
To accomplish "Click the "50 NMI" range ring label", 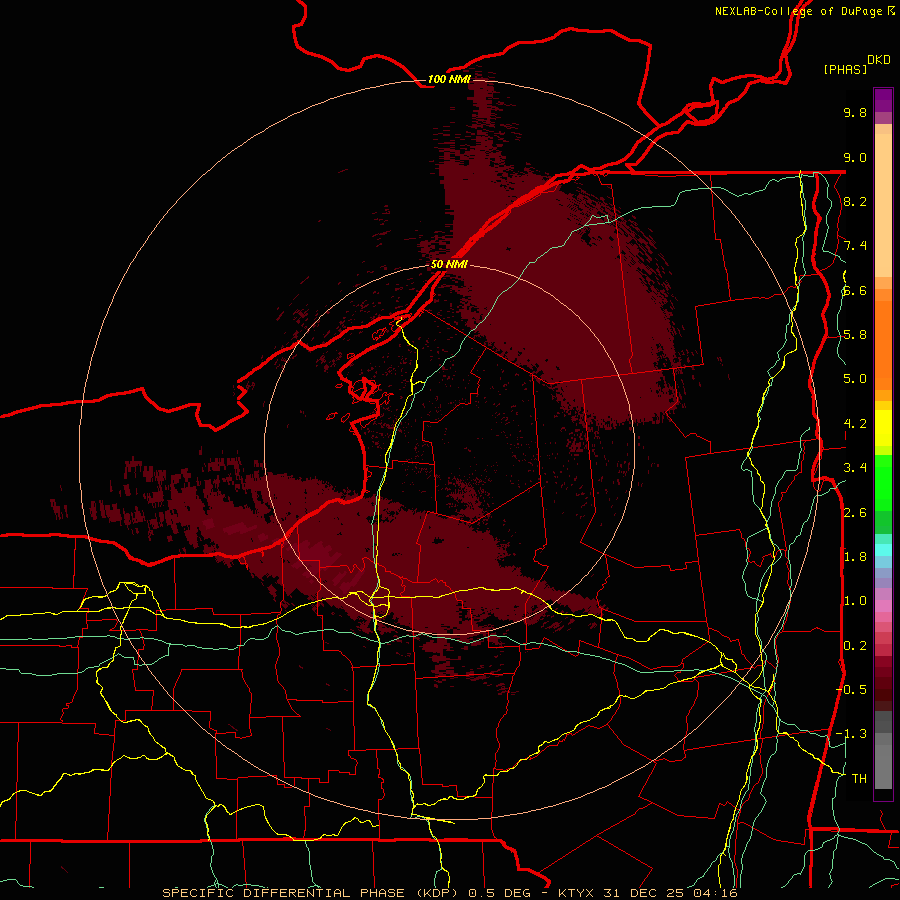I will [449, 264].
